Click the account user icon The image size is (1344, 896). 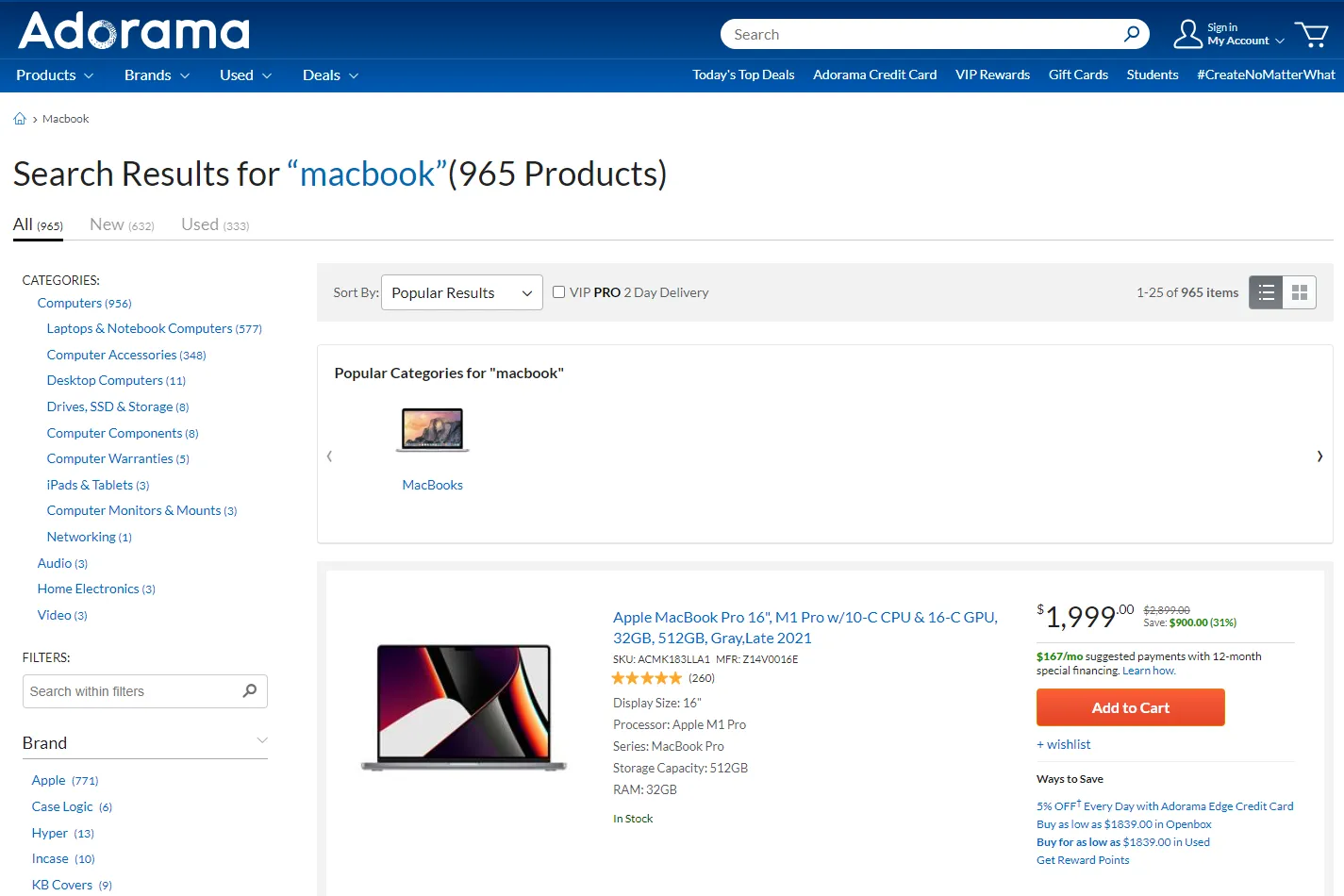click(1187, 35)
